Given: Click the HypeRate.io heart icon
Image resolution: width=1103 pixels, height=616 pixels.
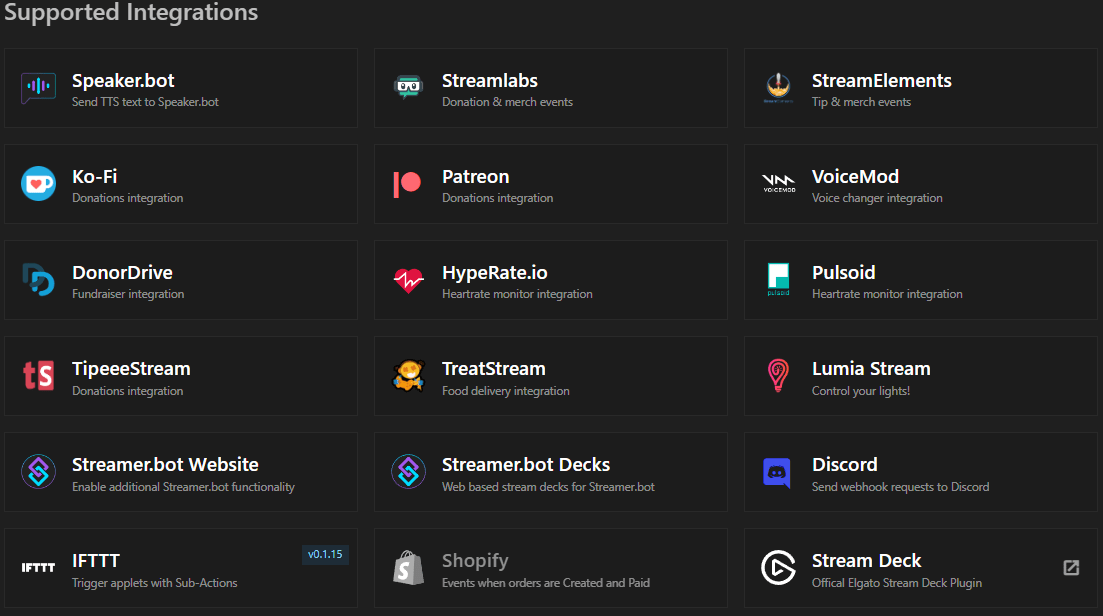Looking at the screenshot, I should click(x=408, y=281).
